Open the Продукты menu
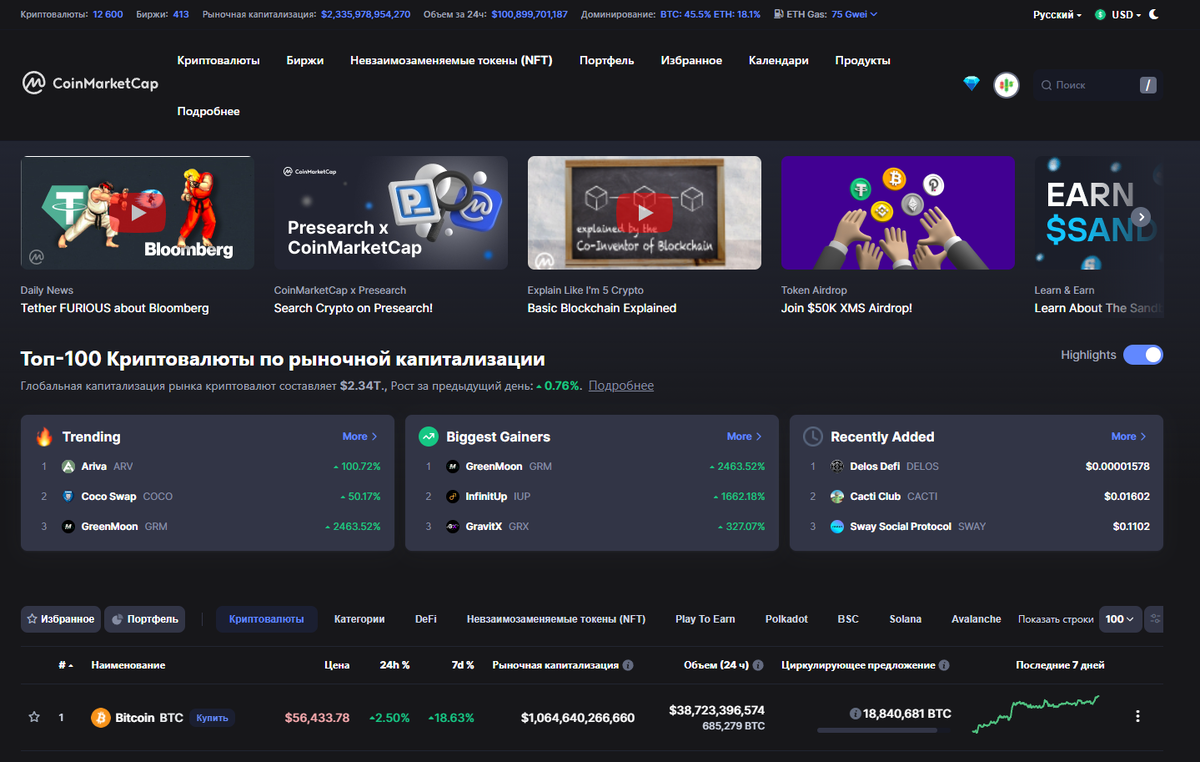The image size is (1200, 762). (863, 61)
